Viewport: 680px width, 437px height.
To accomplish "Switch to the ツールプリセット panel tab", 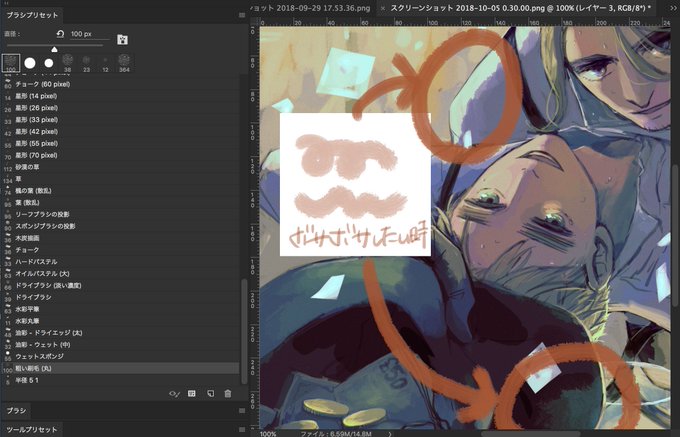I will pyautogui.click(x=32, y=430).
